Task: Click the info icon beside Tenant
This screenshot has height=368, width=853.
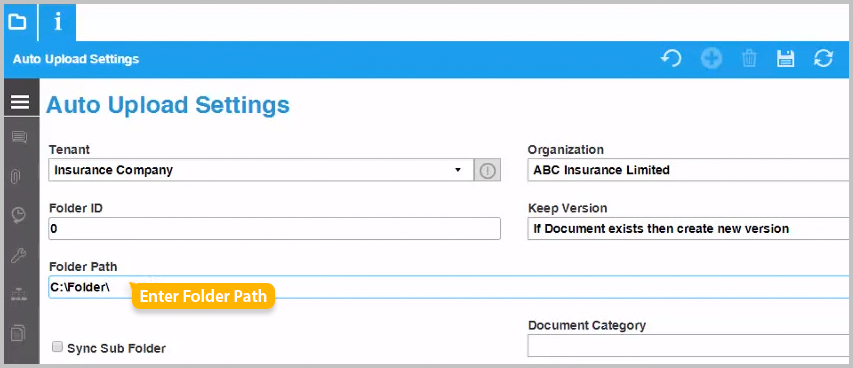Action: 487,170
